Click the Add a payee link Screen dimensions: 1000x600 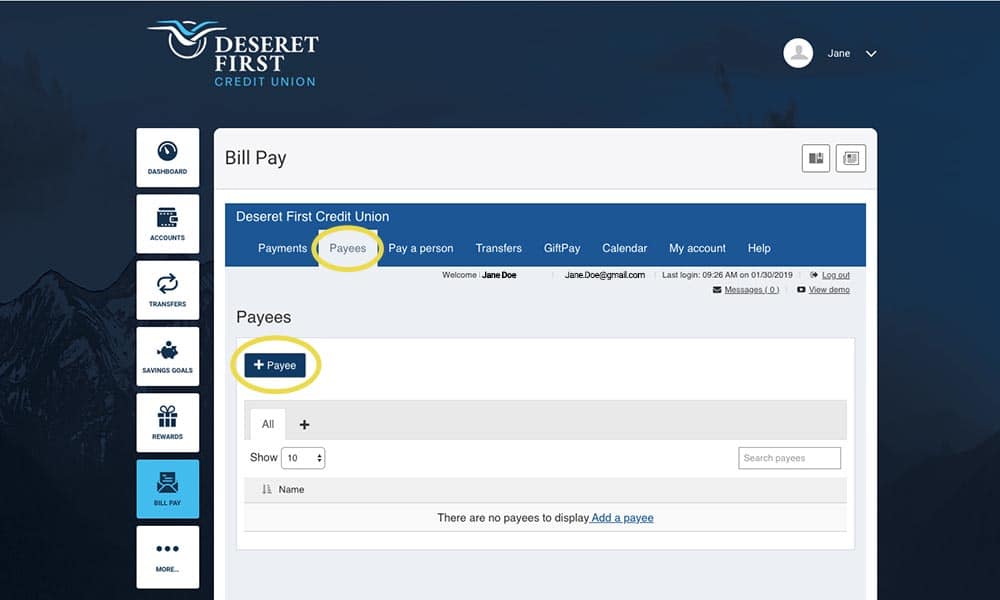click(x=622, y=518)
